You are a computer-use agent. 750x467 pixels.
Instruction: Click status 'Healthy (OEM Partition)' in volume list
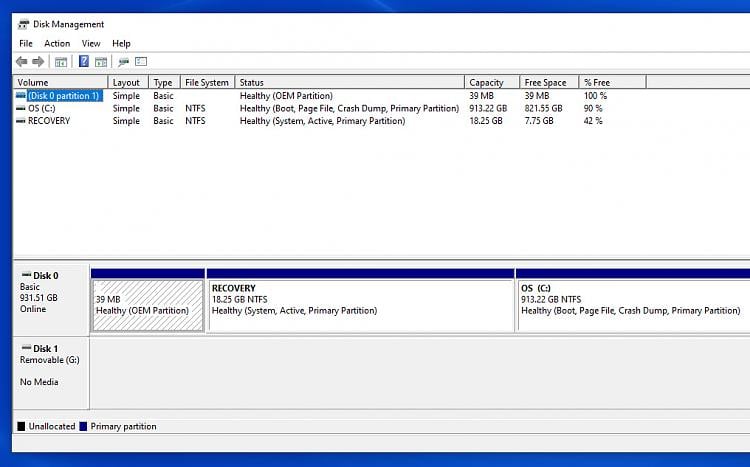286,96
